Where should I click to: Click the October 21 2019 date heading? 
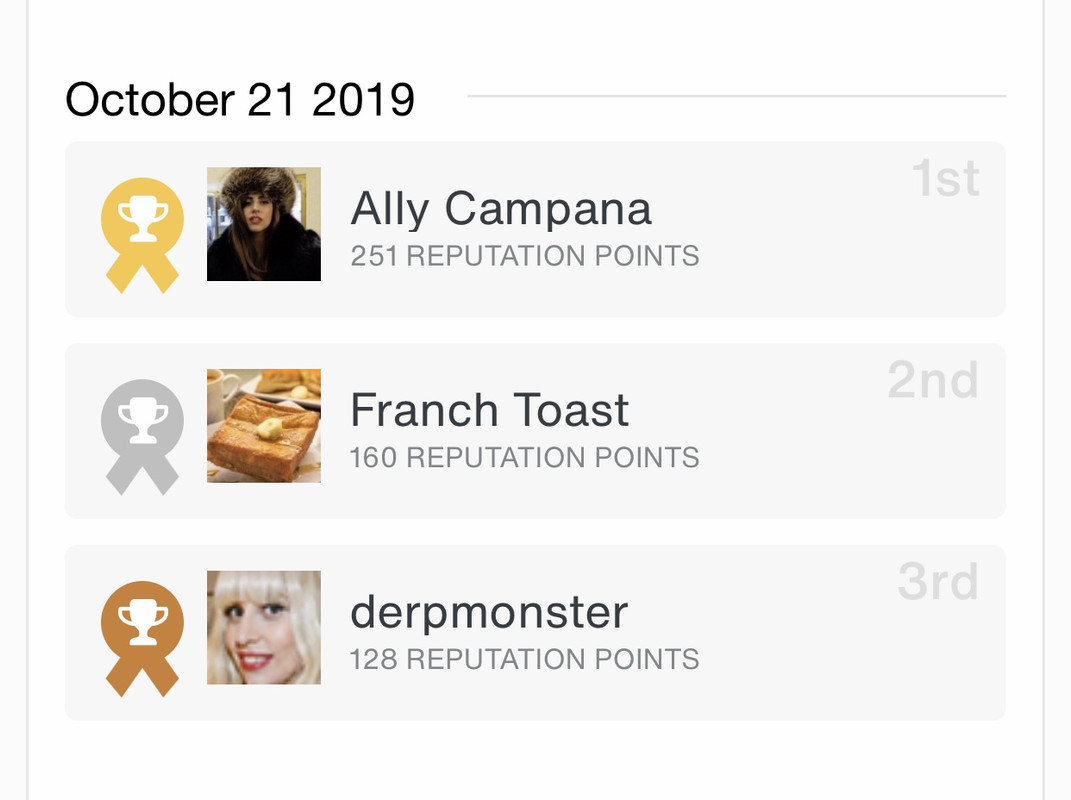(x=240, y=100)
